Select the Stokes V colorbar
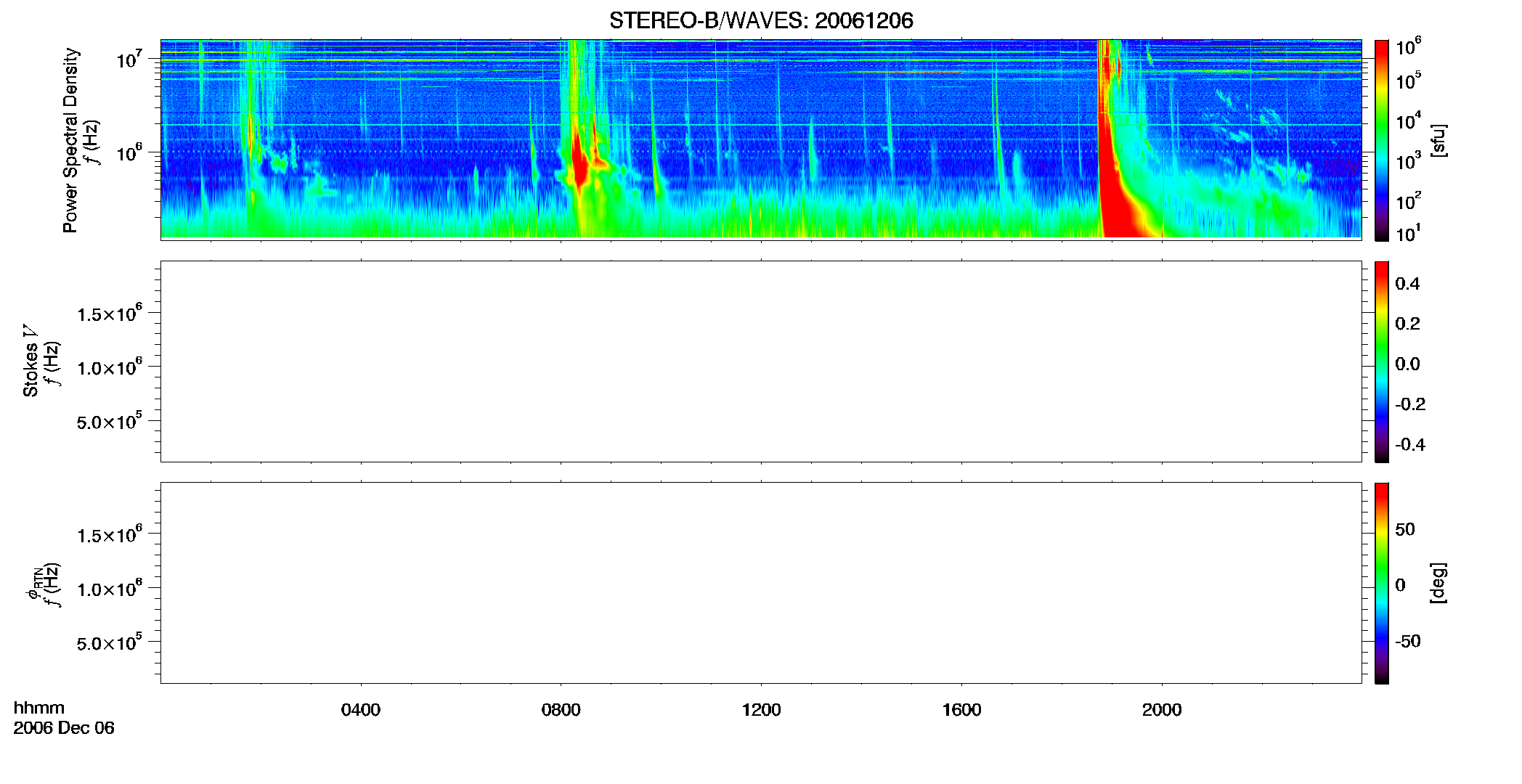1522x784 pixels. 1382,362
